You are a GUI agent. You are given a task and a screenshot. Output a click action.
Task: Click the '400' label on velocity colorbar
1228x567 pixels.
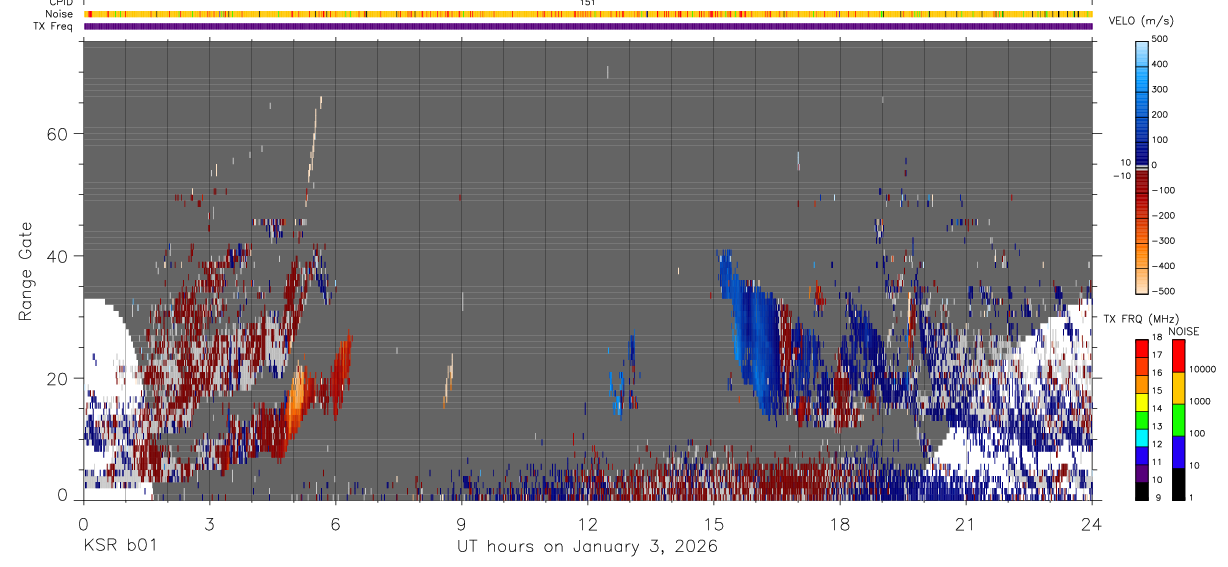pyautogui.click(x=1160, y=64)
